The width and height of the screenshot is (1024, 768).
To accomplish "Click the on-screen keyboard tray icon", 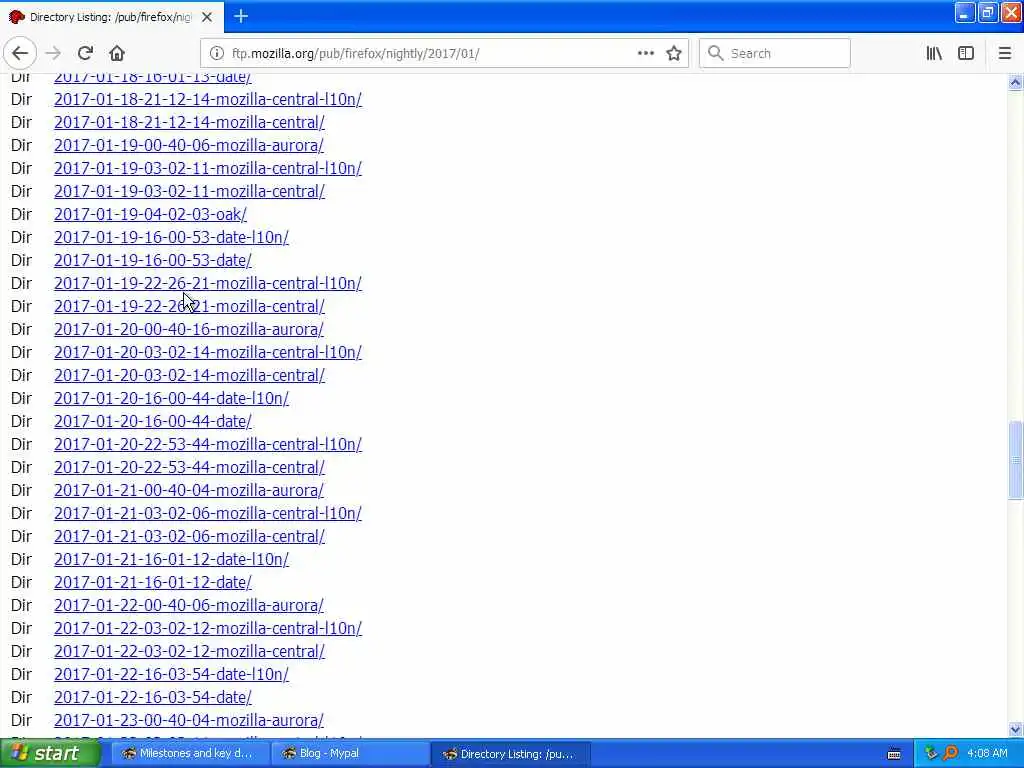I will pyautogui.click(x=894, y=754).
